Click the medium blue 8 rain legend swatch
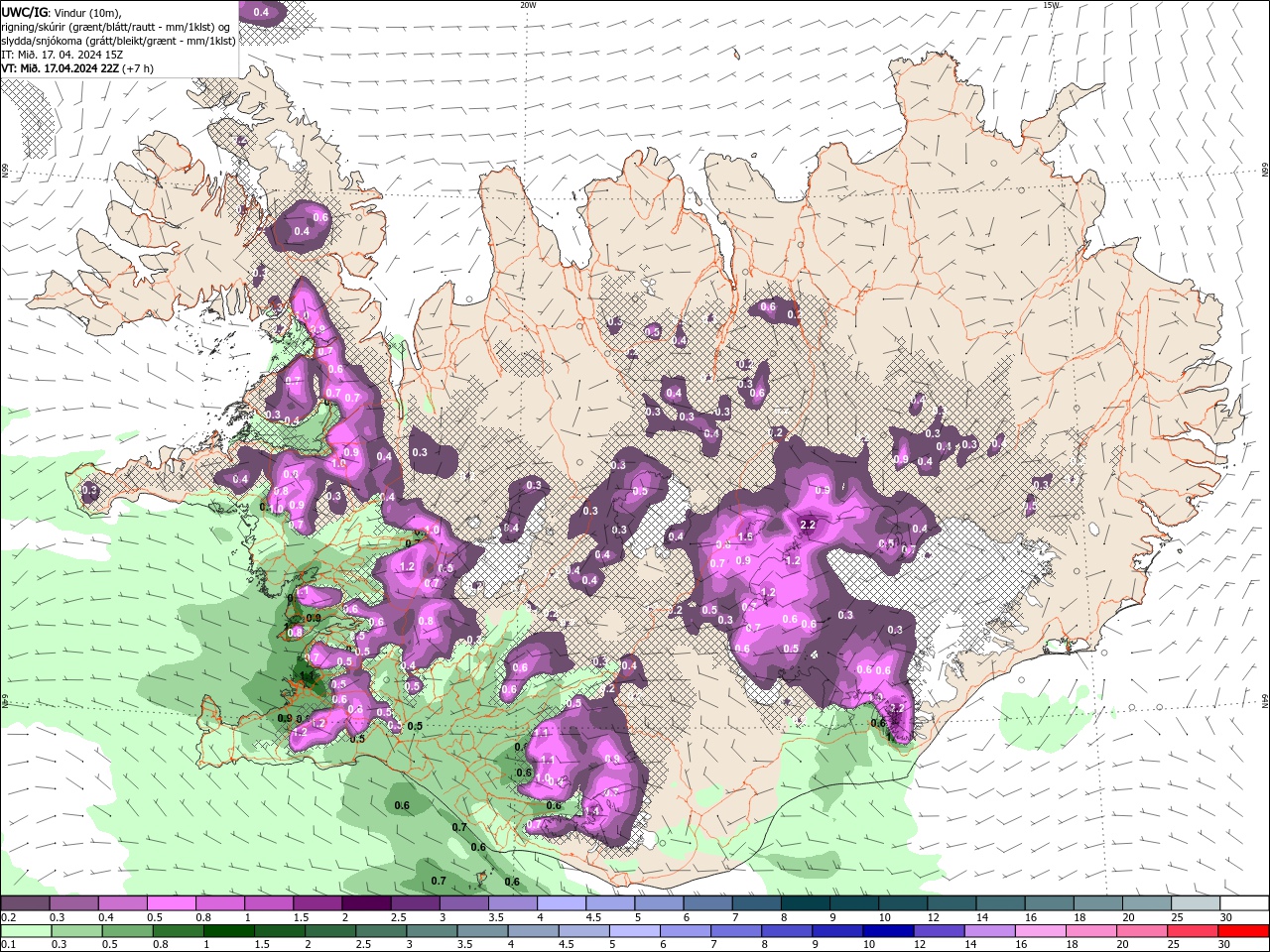This screenshot has height=952, width=1270. 787,931
